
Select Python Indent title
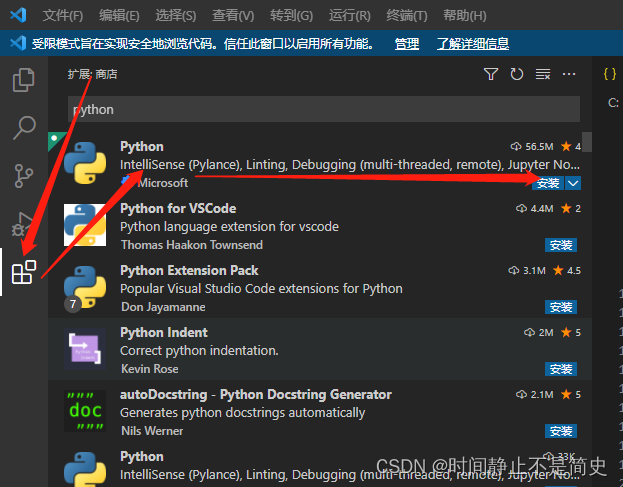(164, 332)
